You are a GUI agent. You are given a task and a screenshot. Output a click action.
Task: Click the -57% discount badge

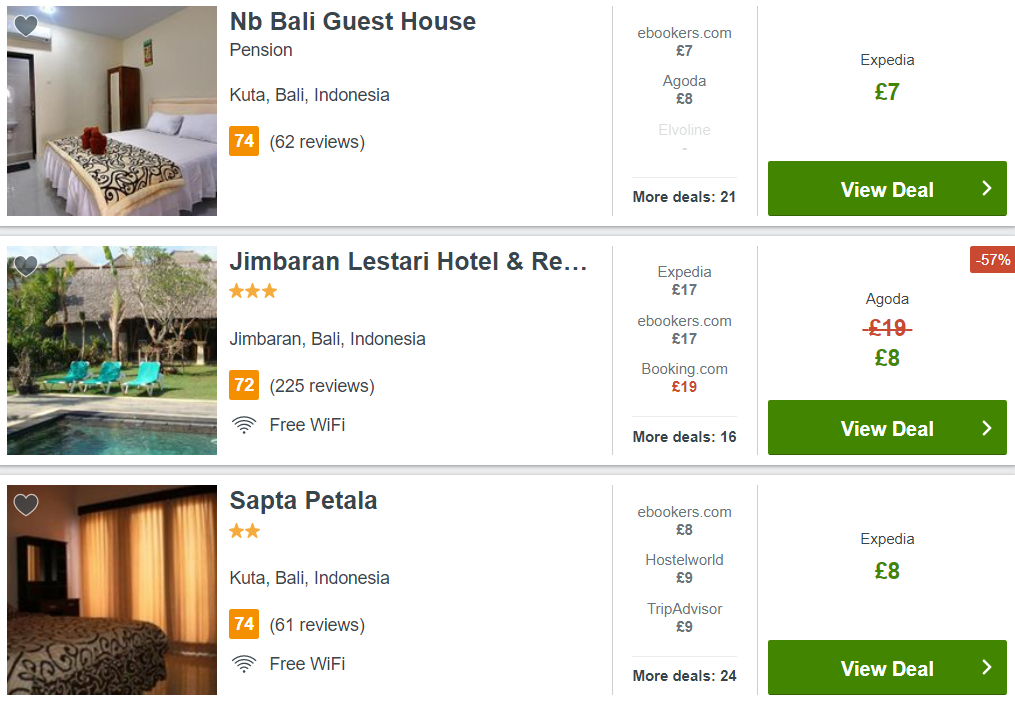click(992, 259)
